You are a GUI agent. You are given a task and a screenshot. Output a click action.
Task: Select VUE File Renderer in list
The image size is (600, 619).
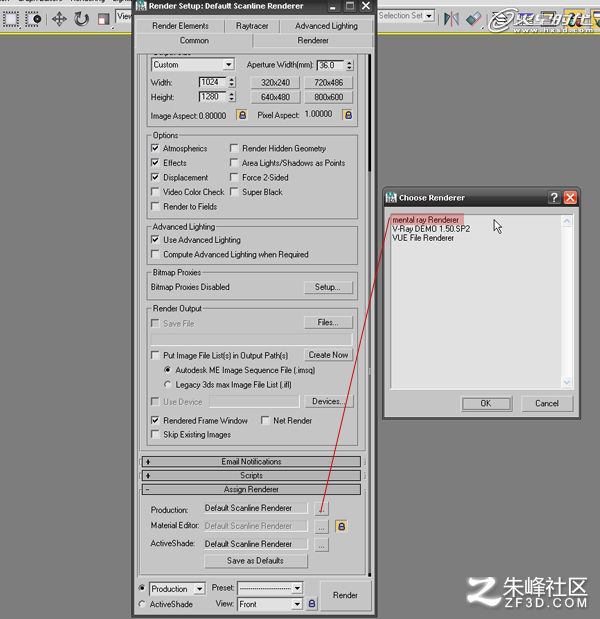[423, 238]
